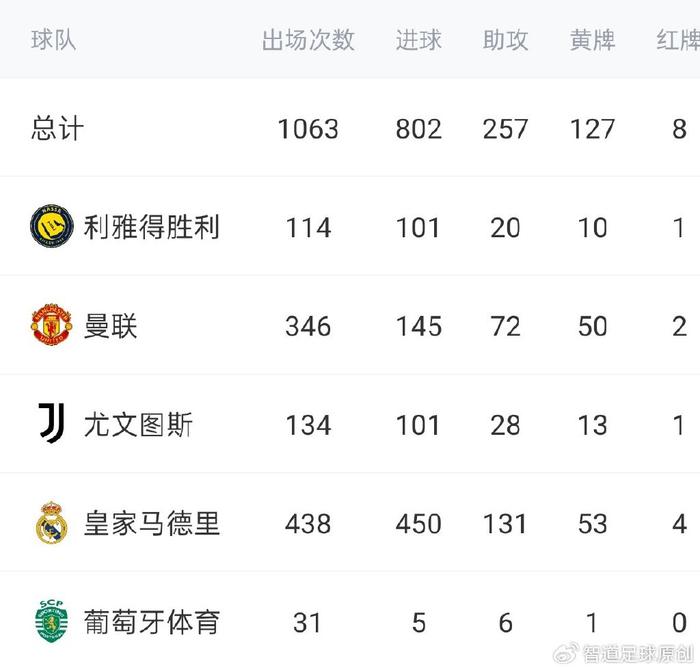Sort by 进球 column header

[418, 40]
